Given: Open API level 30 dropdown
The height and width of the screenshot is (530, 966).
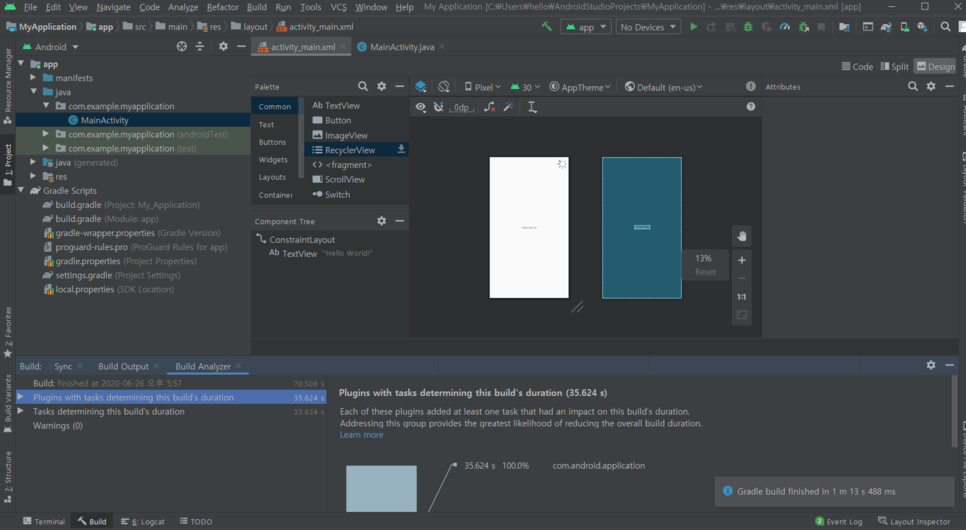Looking at the screenshot, I should [x=525, y=87].
